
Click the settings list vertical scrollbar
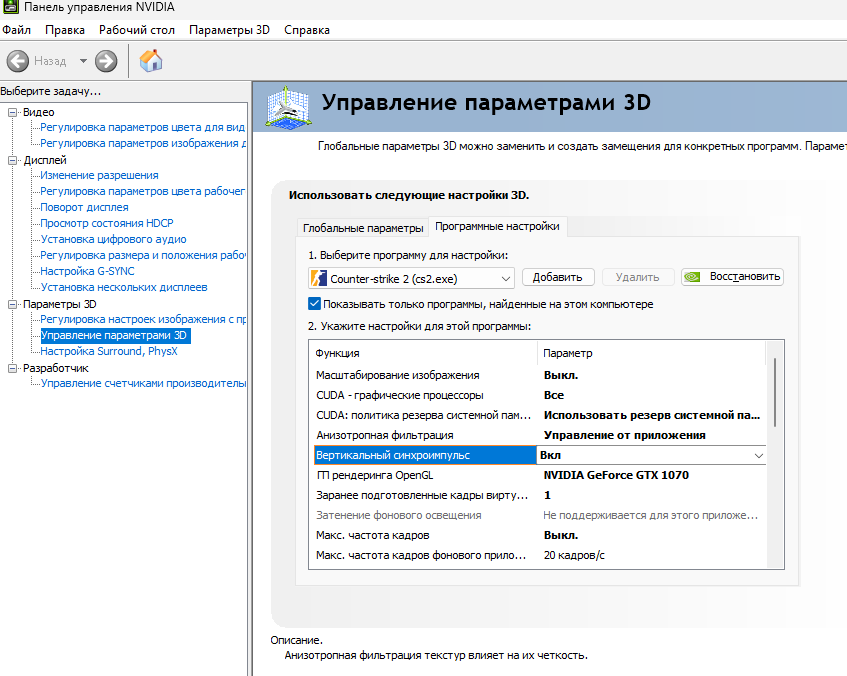pos(775,392)
